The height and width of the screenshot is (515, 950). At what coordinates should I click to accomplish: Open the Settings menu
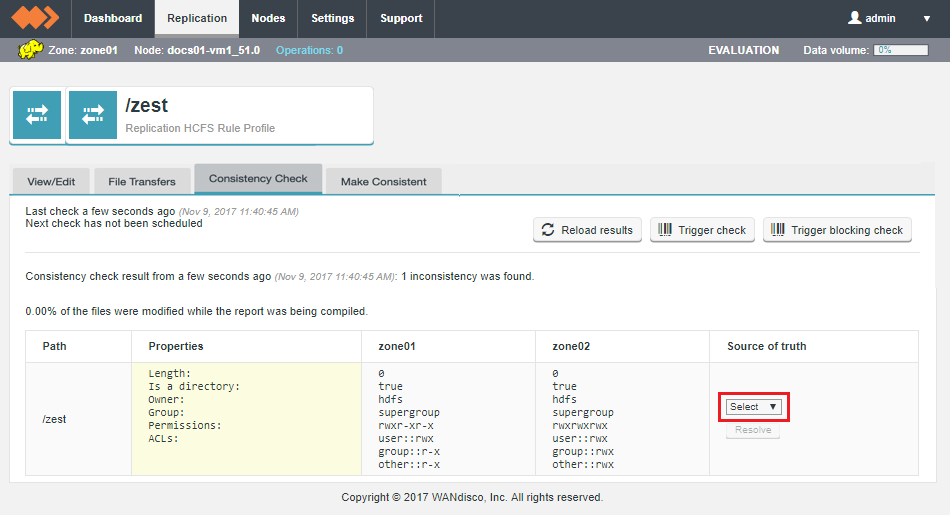pyautogui.click(x=332, y=18)
